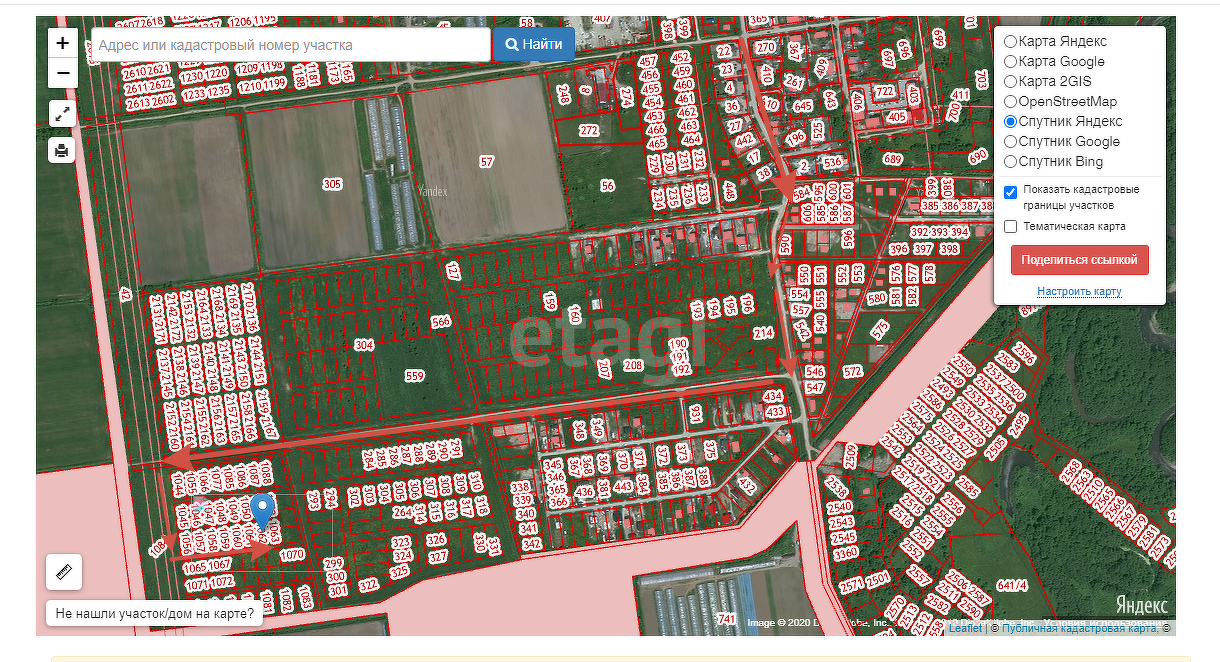This screenshot has width=1220, height=662.
Task: Choose OpenStreetMap base layer
Action: coord(1010,102)
